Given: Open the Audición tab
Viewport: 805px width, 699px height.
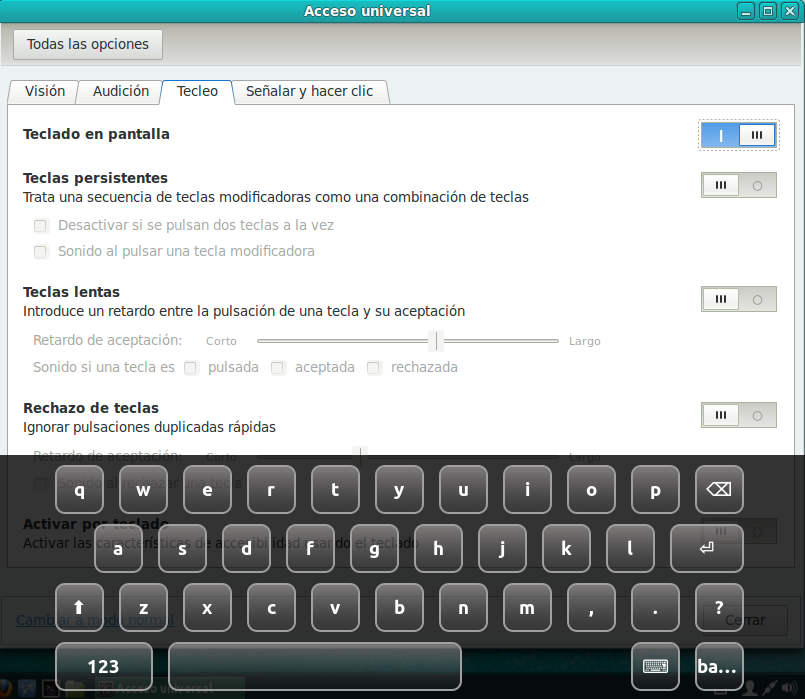Looking at the screenshot, I should coord(121,91).
